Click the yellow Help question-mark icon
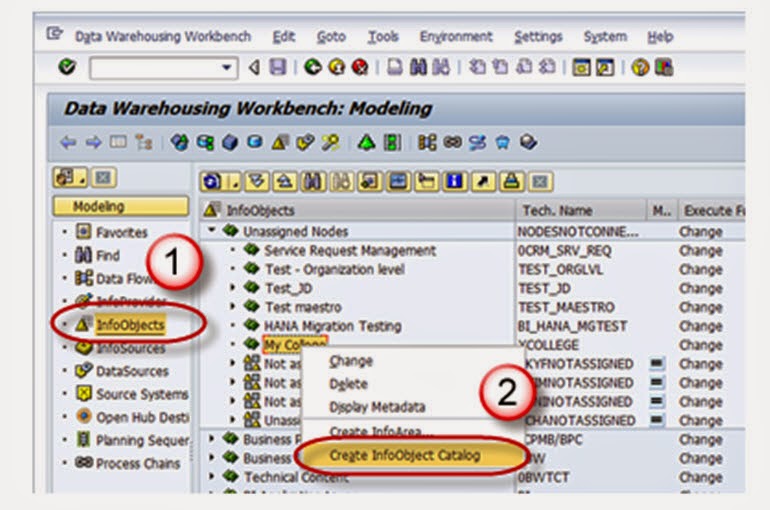The width and height of the screenshot is (770, 510). [x=640, y=67]
